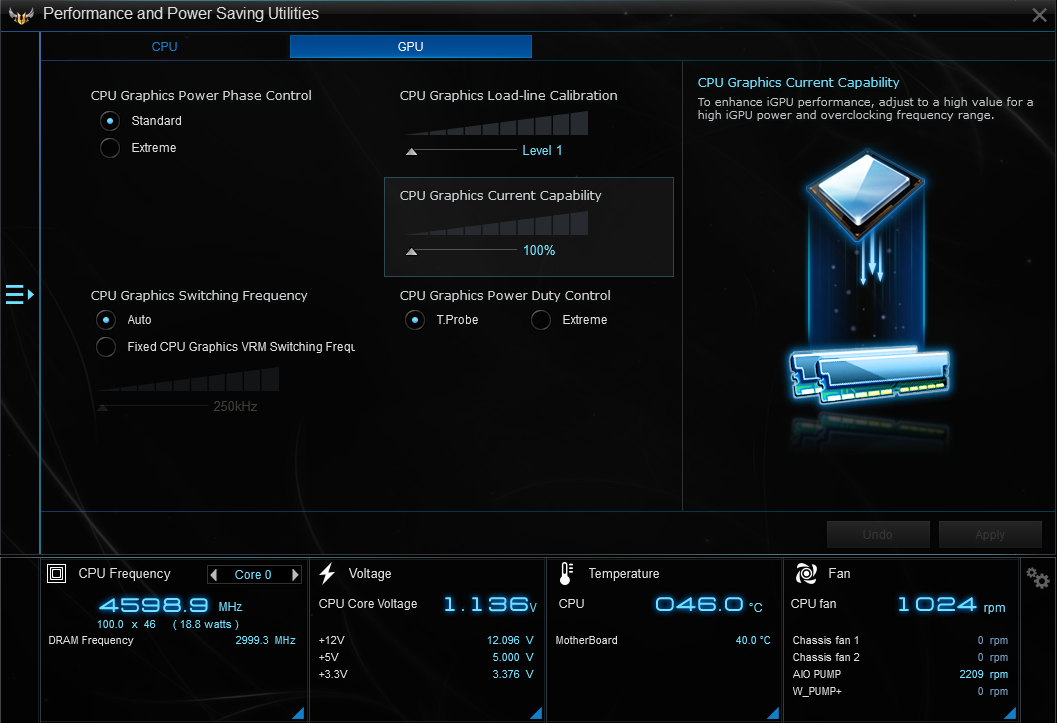The image size is (1057, 723).
Task: Switch to the GPU tab
Action: pos(411,46)
